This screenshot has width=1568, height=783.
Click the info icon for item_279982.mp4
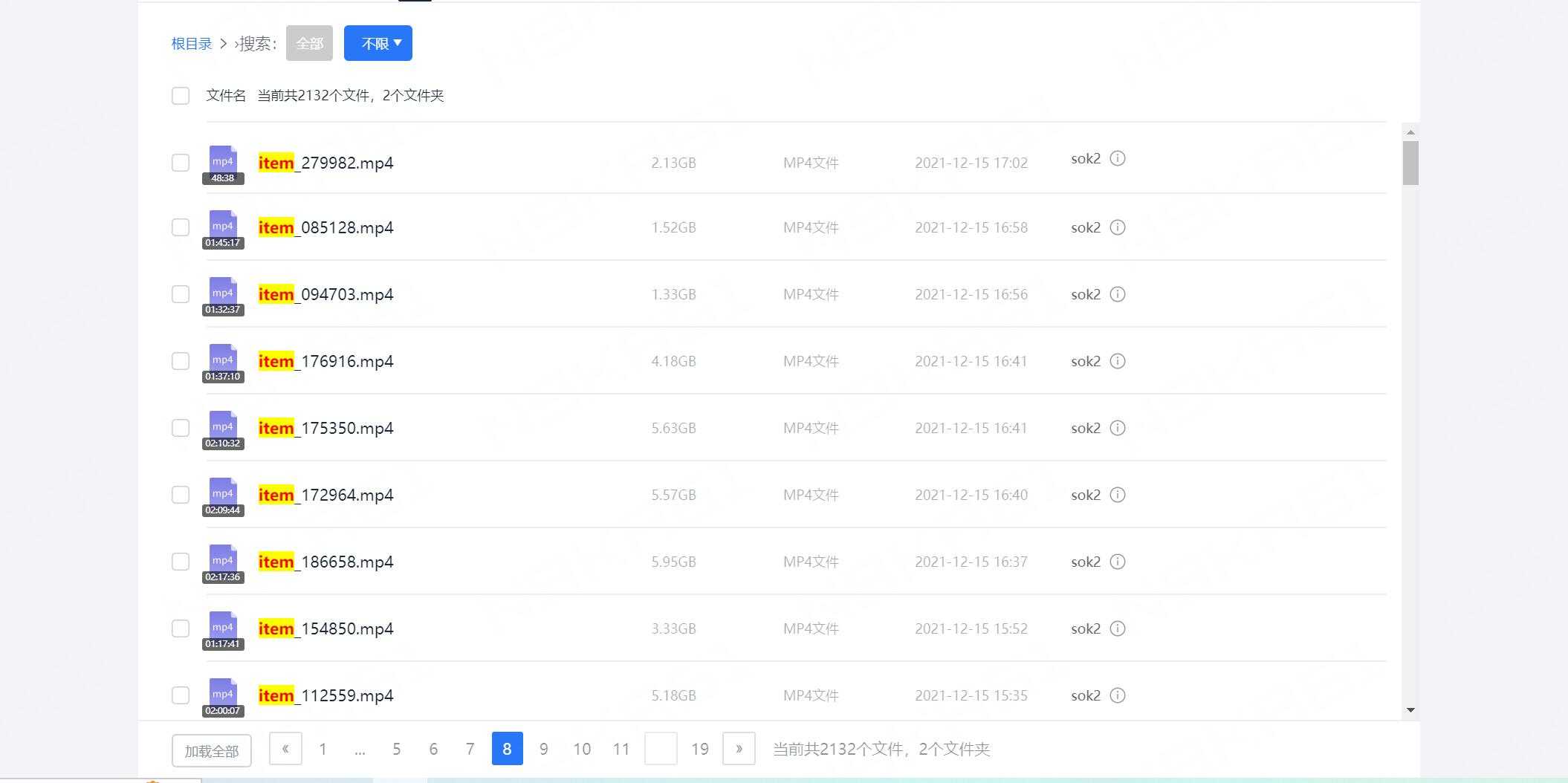1117,158
